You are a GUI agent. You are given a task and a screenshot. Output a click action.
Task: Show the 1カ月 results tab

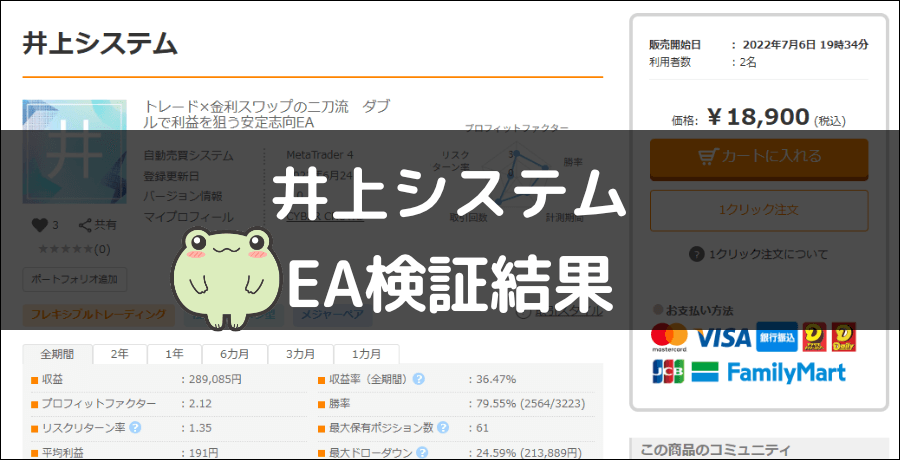(364, 354)
